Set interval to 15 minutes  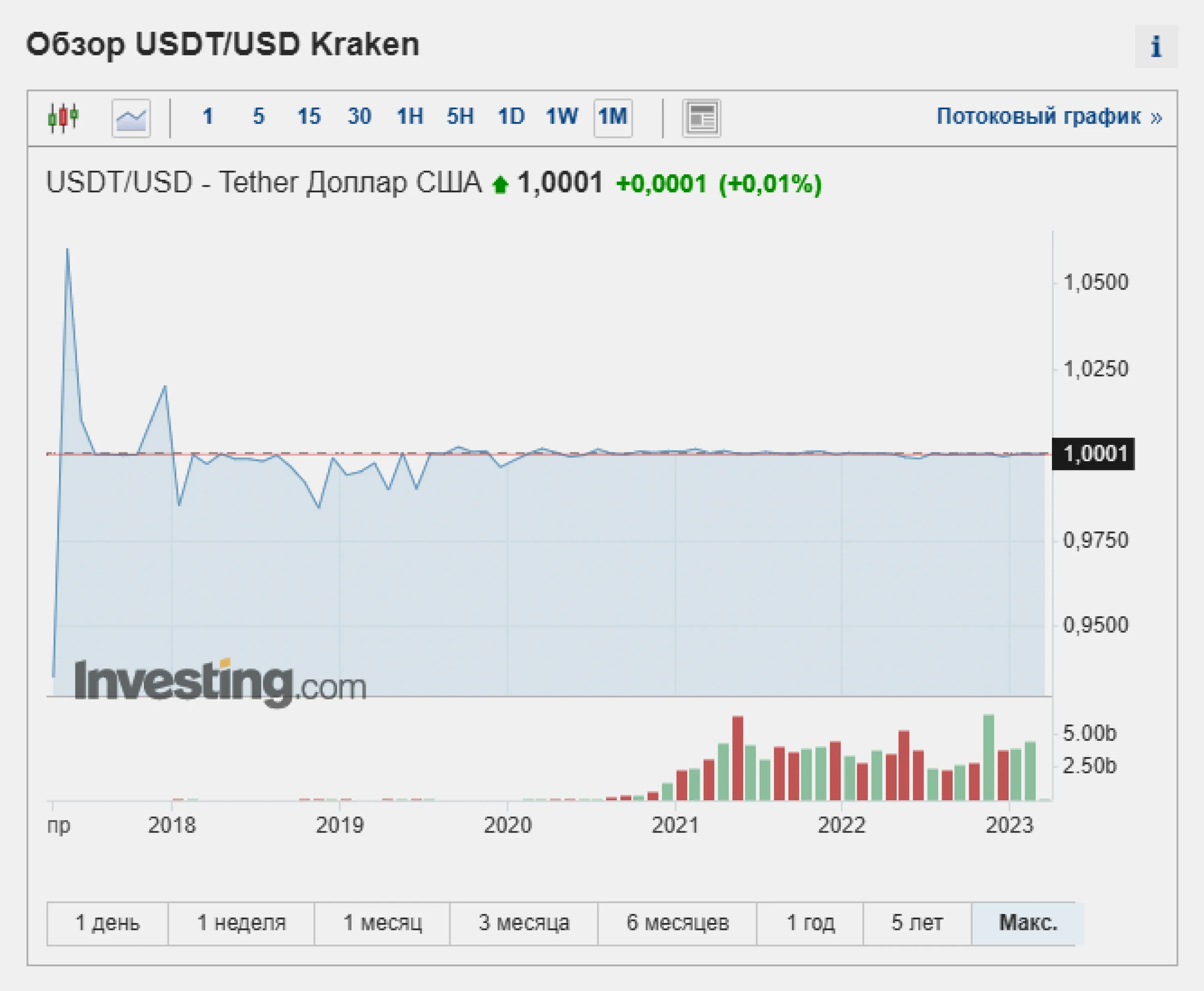point(309,117)
